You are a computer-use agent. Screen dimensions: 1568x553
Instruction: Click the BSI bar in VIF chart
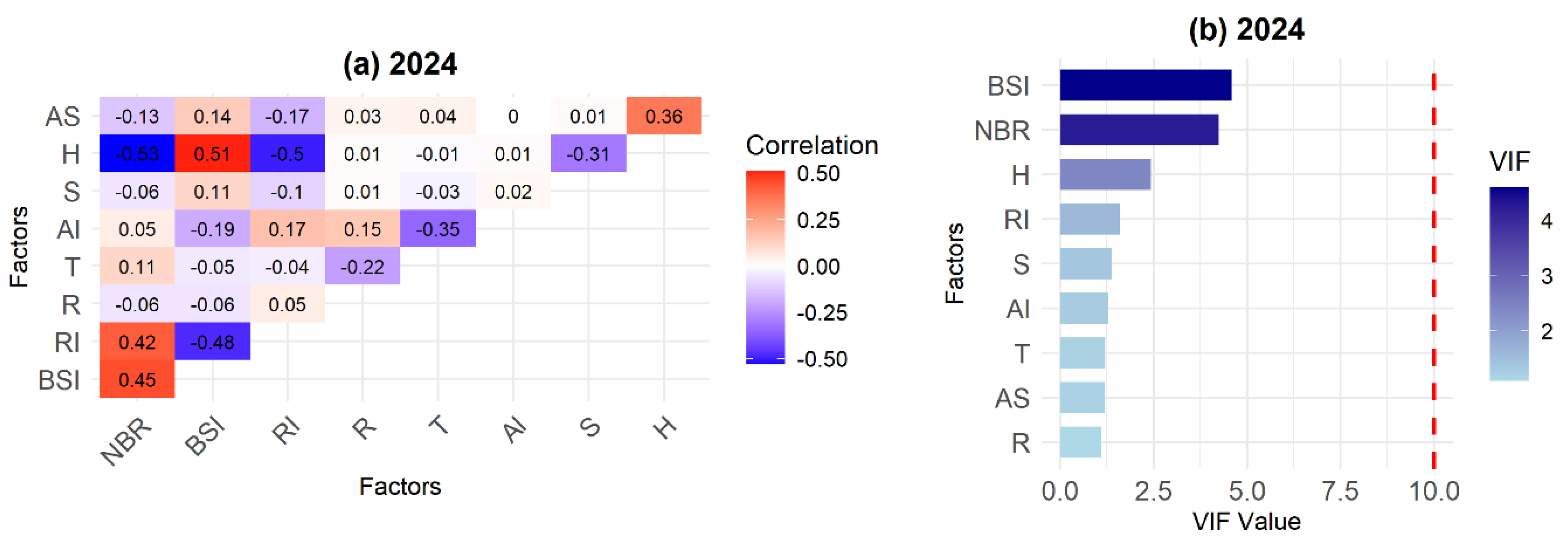coord(1145,85)
